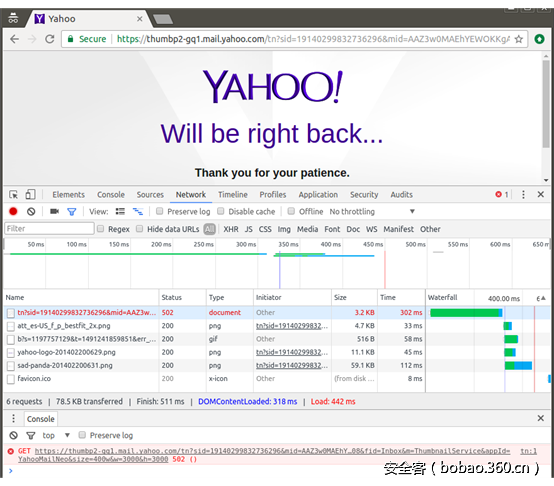Filter requests by Font
554x486 pixels.
[x=332, y=229]
